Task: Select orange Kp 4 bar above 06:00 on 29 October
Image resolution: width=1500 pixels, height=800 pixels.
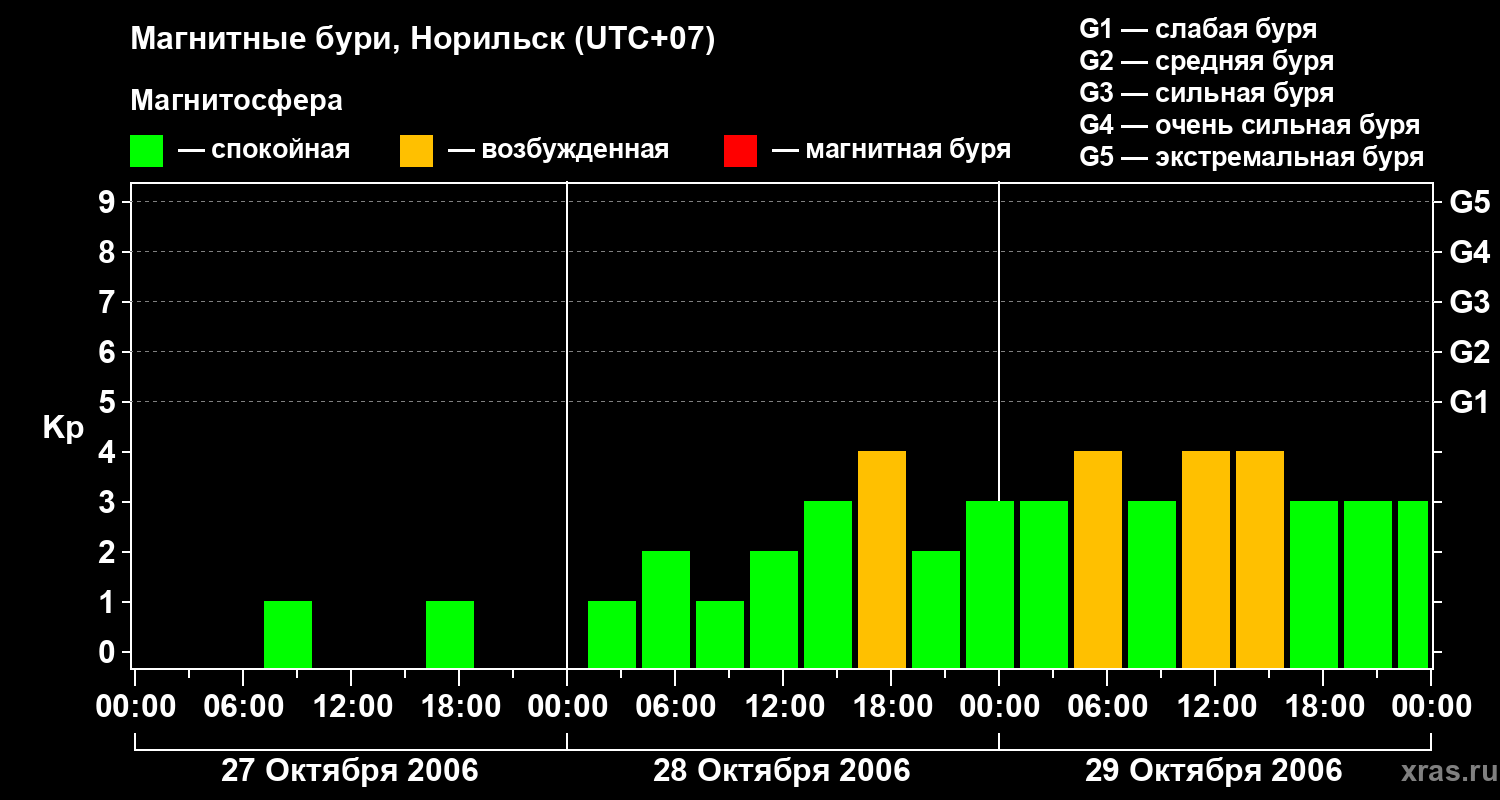Action: tap(1098, 559)
